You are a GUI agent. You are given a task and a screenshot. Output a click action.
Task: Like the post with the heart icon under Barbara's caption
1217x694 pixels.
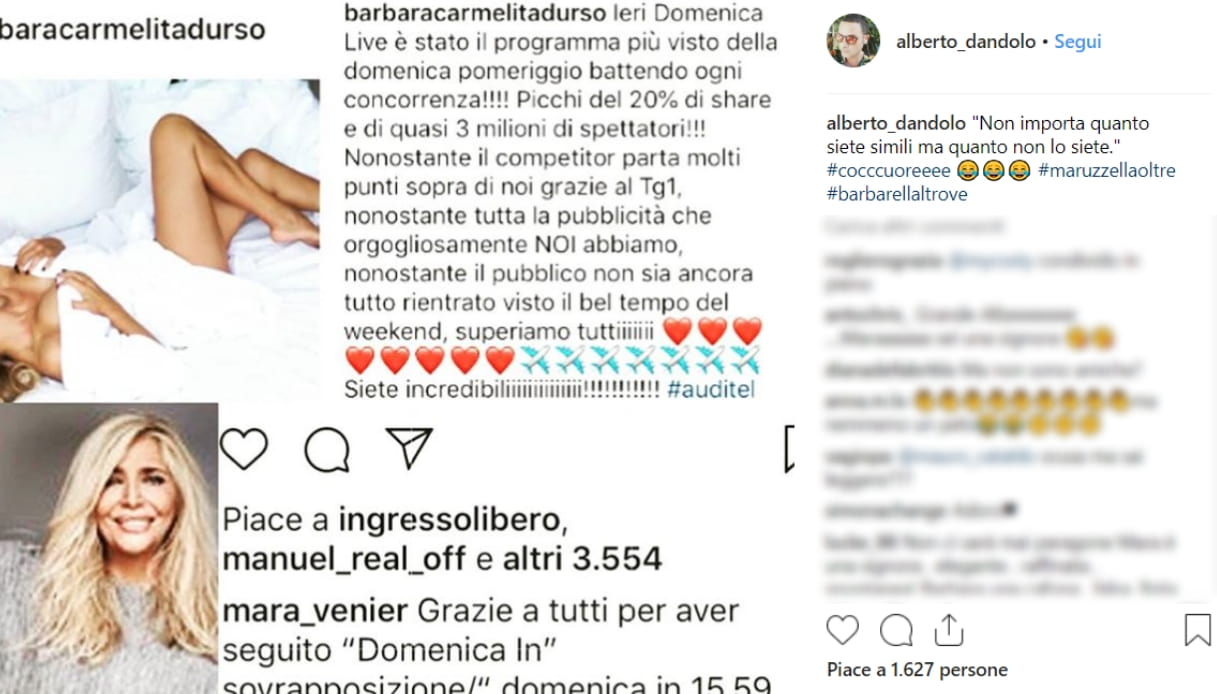[244, 449]
